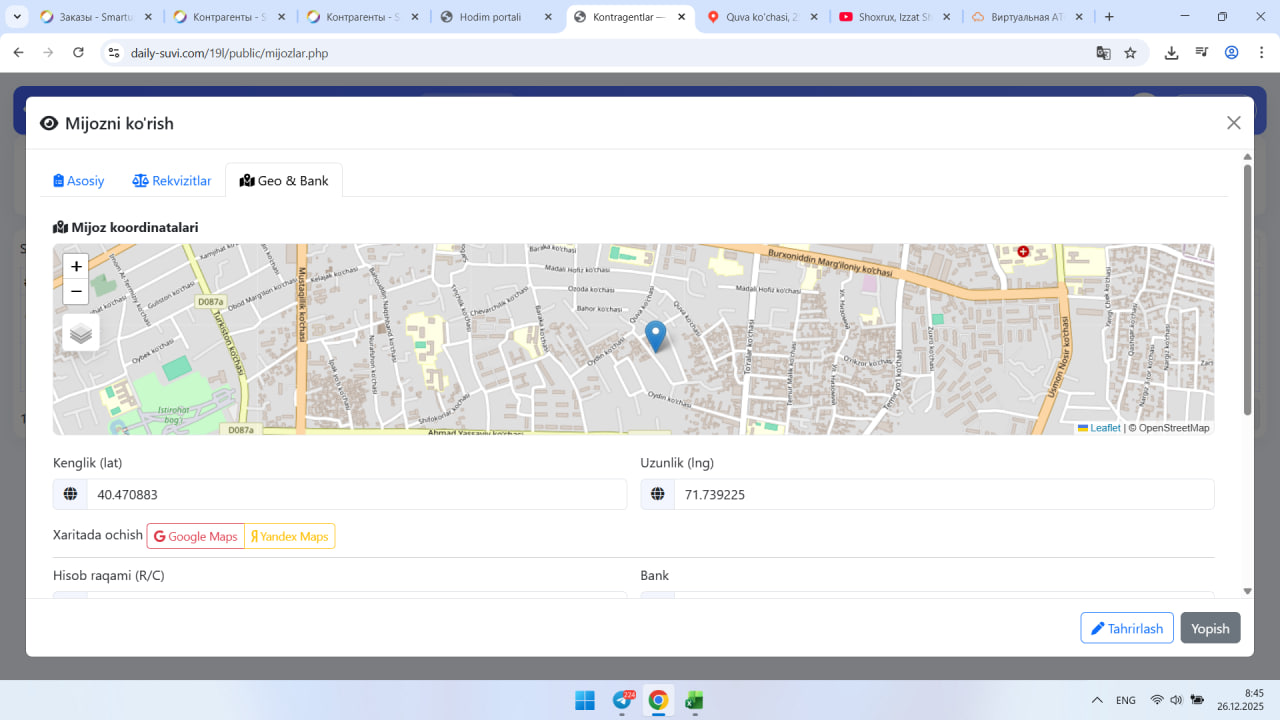Screen dimensions: 1280x720
Task: Select the Geo & Bank tab
Action: pos(284,181)
